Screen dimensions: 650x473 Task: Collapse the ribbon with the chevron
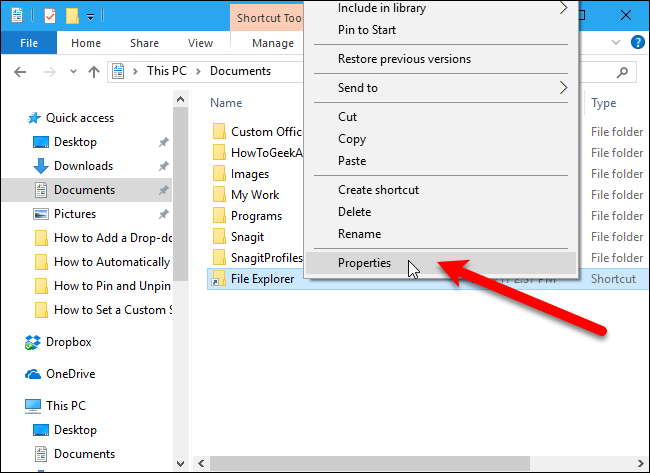click(616, 42)
